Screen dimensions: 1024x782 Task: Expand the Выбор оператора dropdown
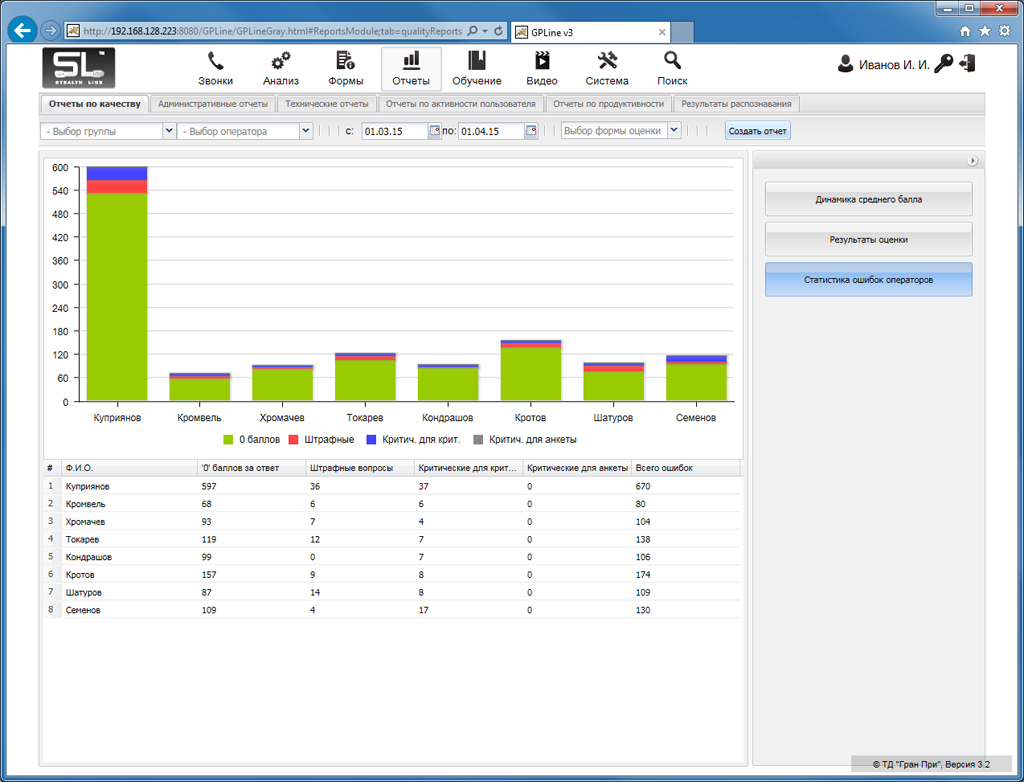click(x=305, y=131)
